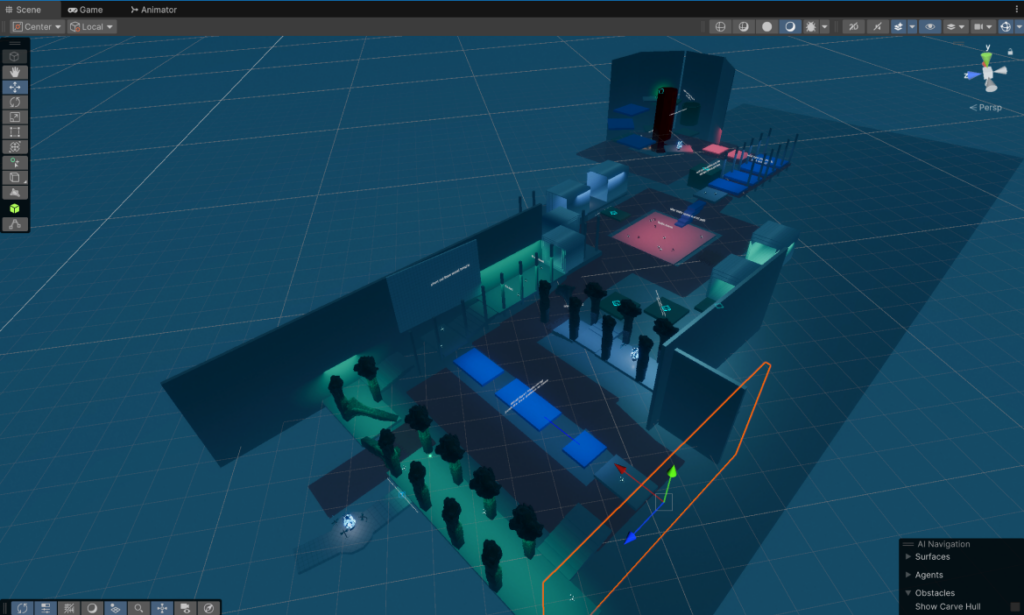
Task: Switch to Wireframe draw mode
Action: [x=720, y=27]
